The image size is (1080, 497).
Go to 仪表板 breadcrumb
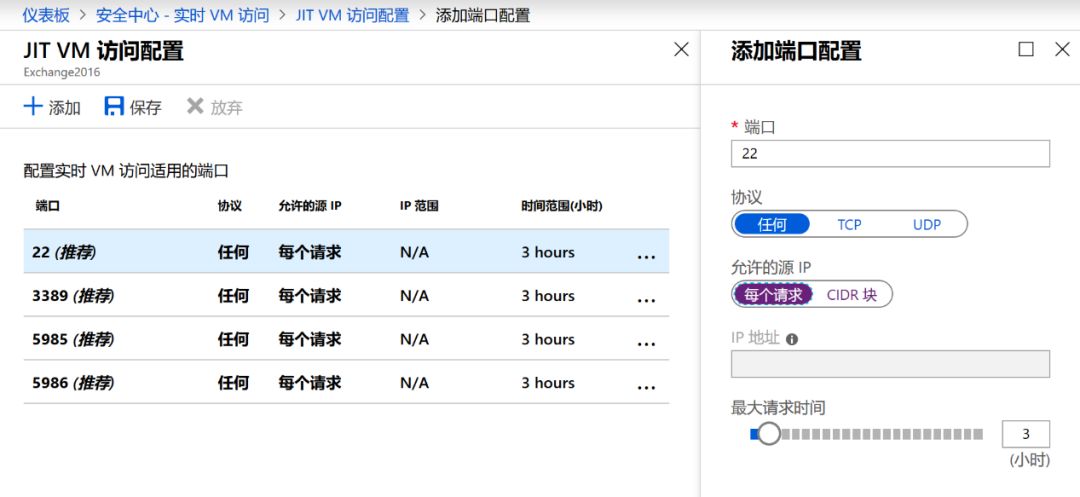pyautogui.click(x=46, y=15)
